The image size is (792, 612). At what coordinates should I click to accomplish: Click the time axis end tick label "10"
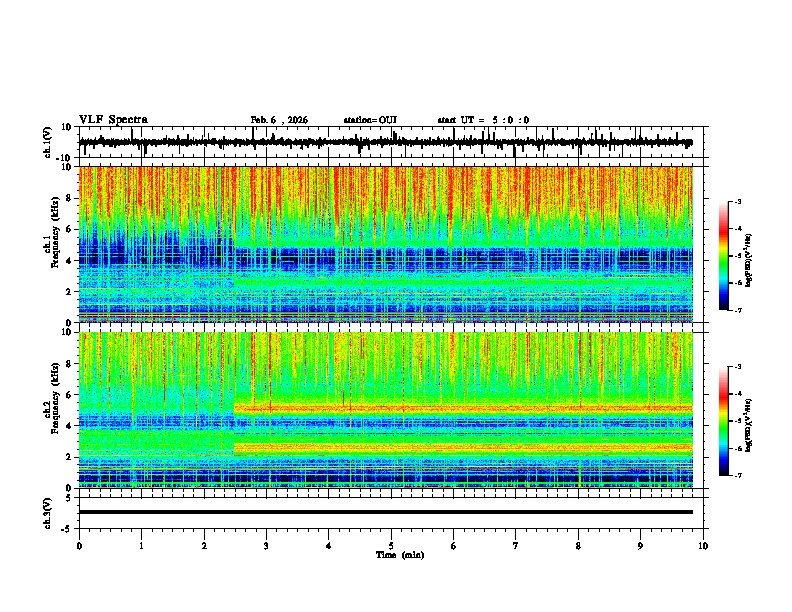click(x=703, y=546)
